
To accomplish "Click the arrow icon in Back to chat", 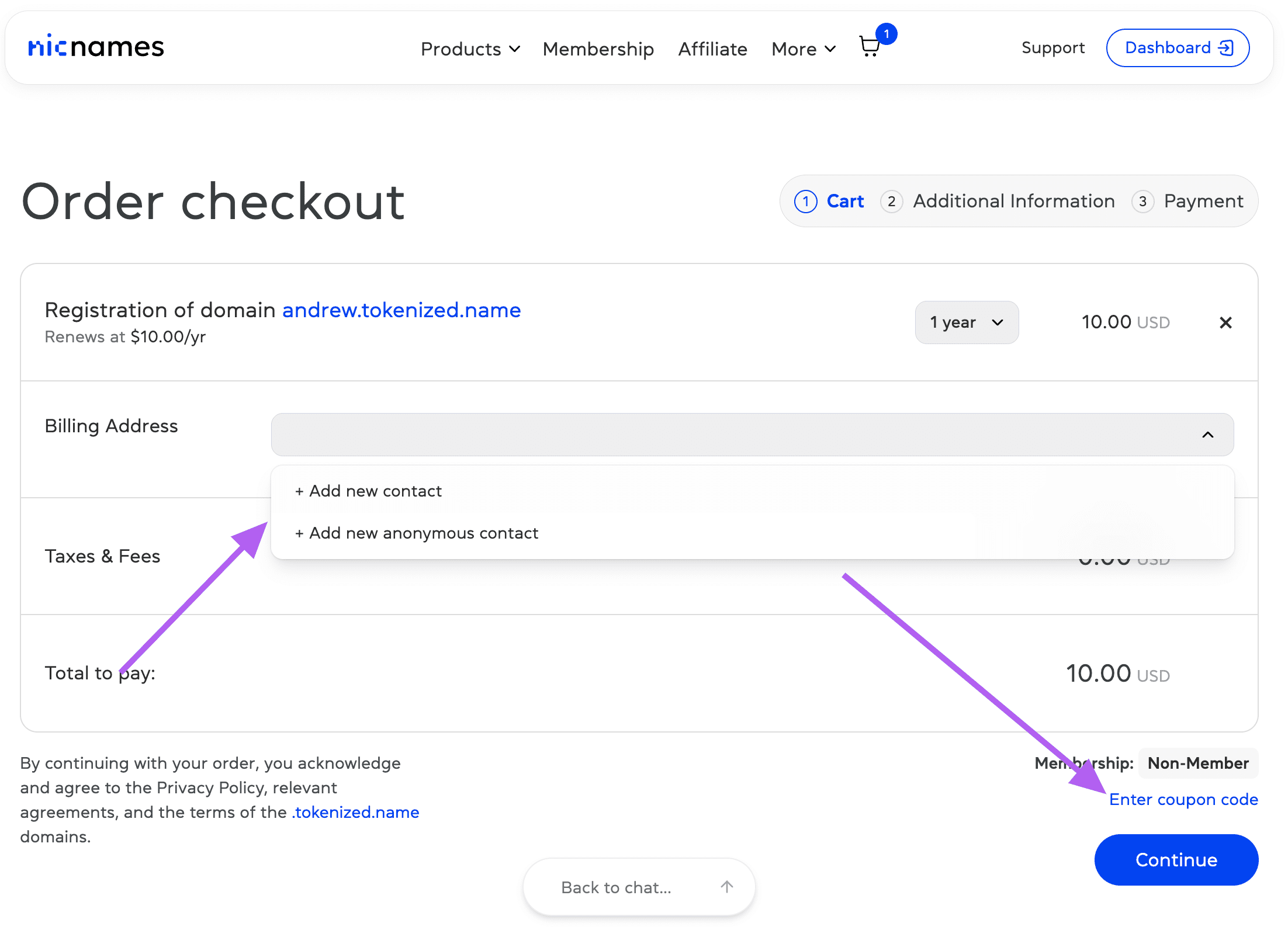I will click(x=726, y=887).
